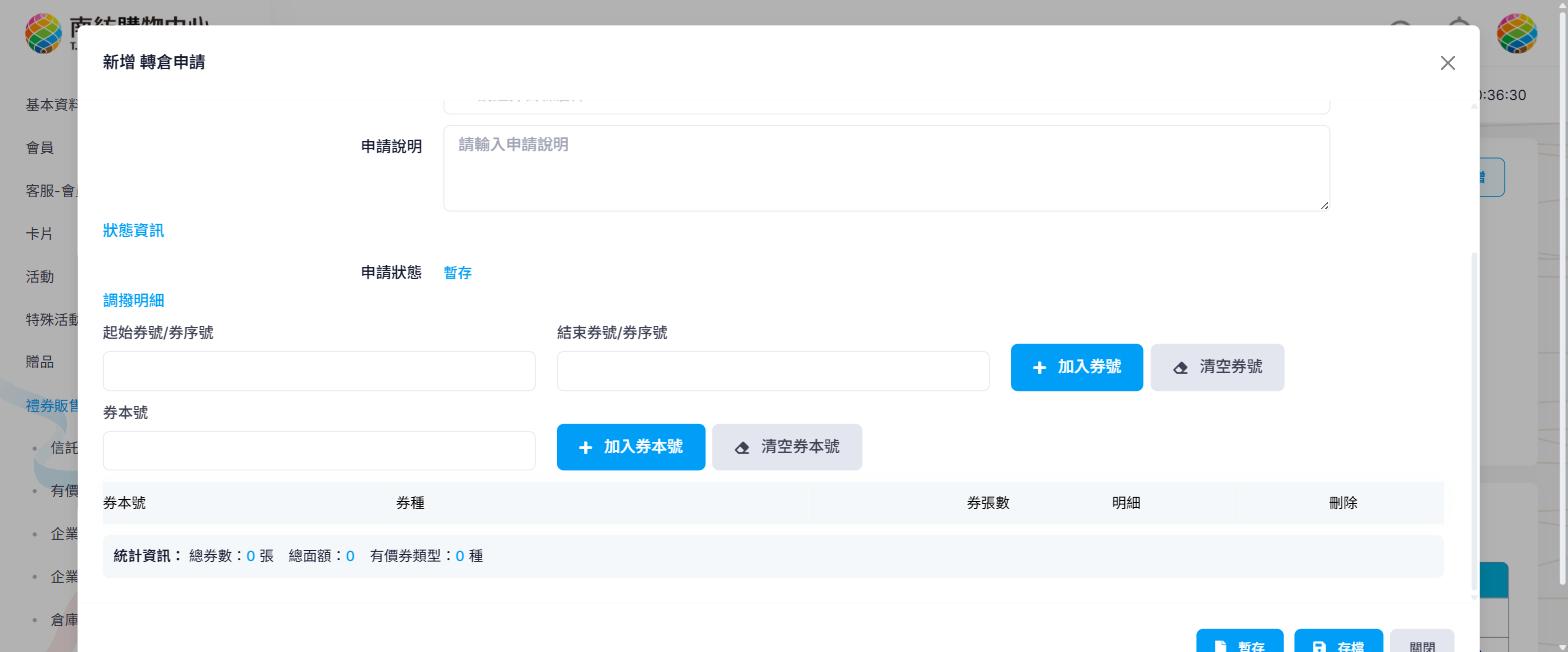Image resolution: width=1568 pixels, height=652 pixels.
Task: Open 會員 in the sidebar behind the dialog
Action: click(40, 148)
